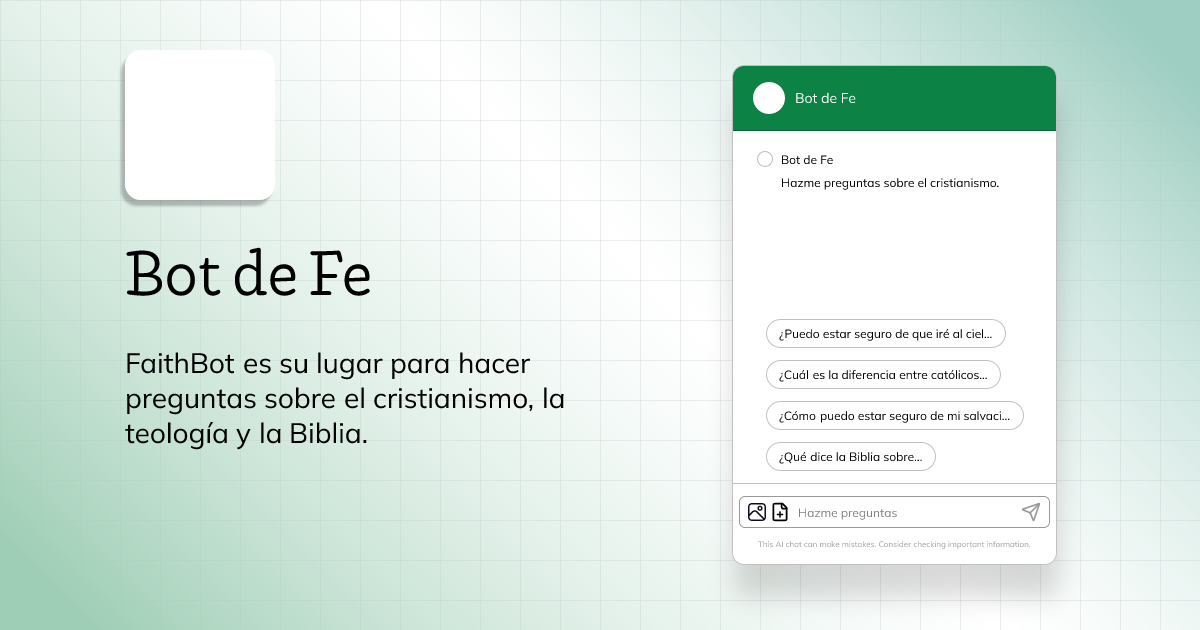Click the white logo square above the Bot de Fe heading
Viewport: 1200px width, 630px height.
tap(200, 125)
